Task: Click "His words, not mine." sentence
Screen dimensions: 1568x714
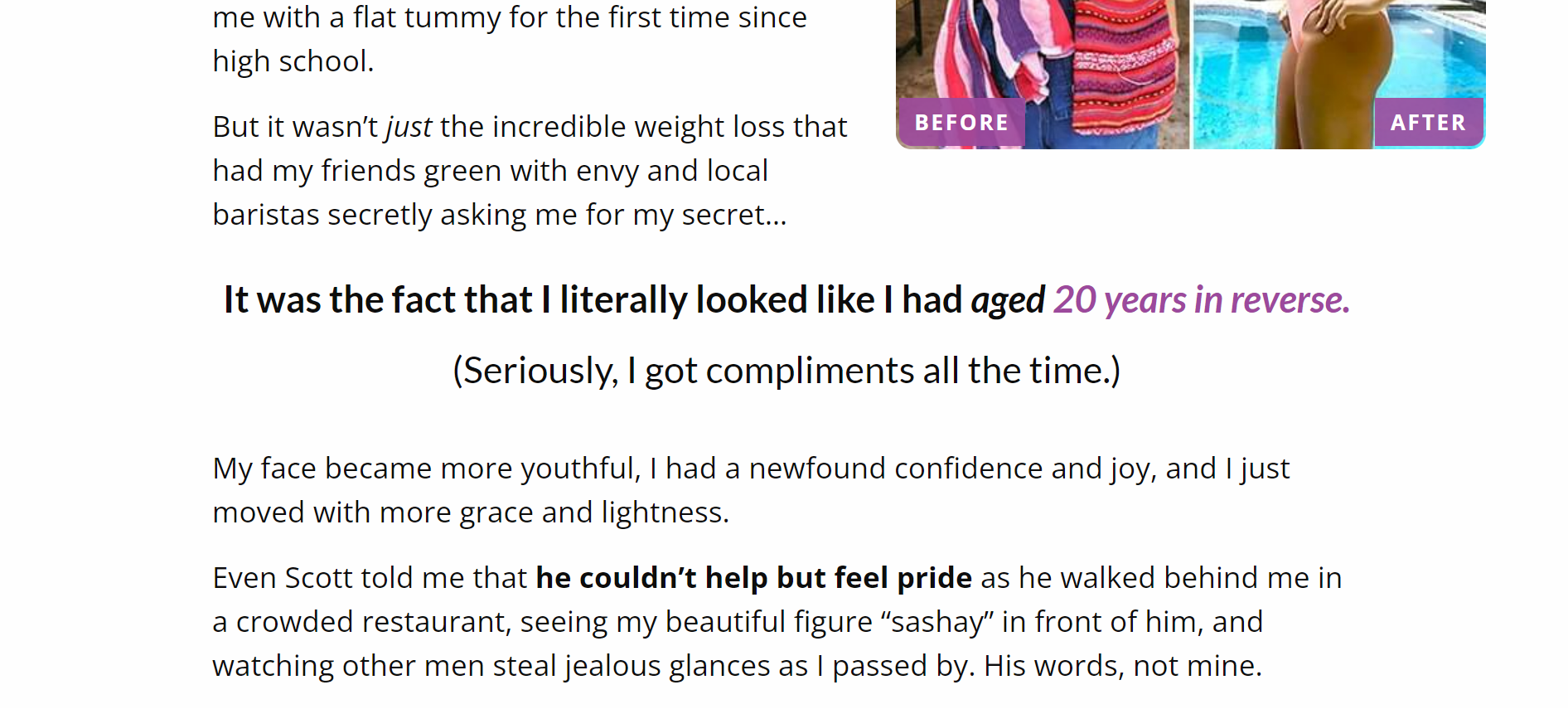Action: pyautogui.click(x=1123, y=666)
